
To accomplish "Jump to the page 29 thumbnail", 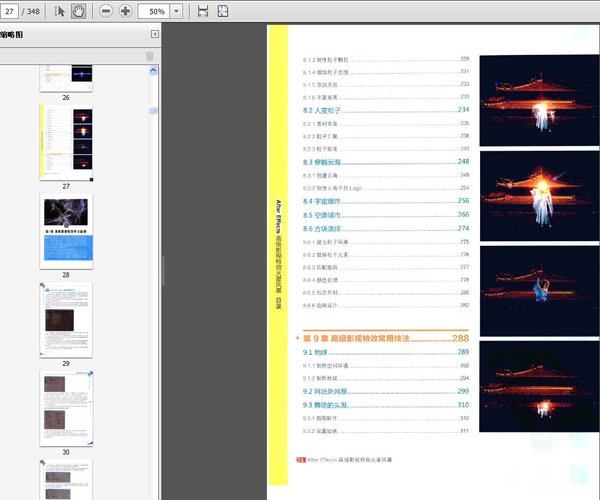I will 66,319.
